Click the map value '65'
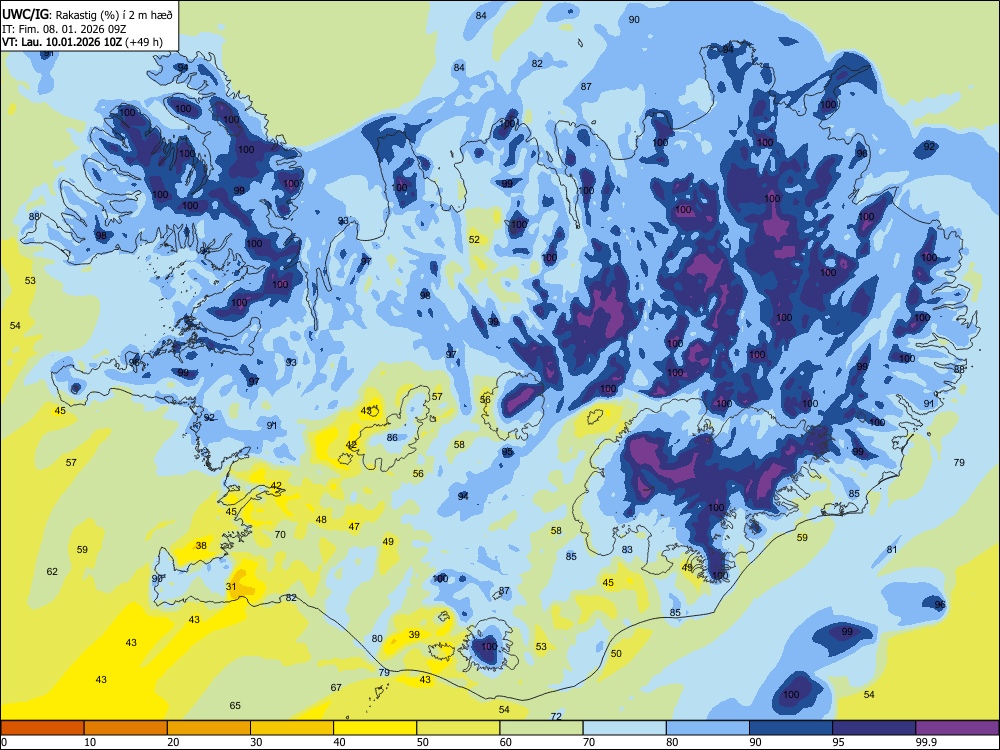This screenshot has height=750, width=1000. coord(235,705)
